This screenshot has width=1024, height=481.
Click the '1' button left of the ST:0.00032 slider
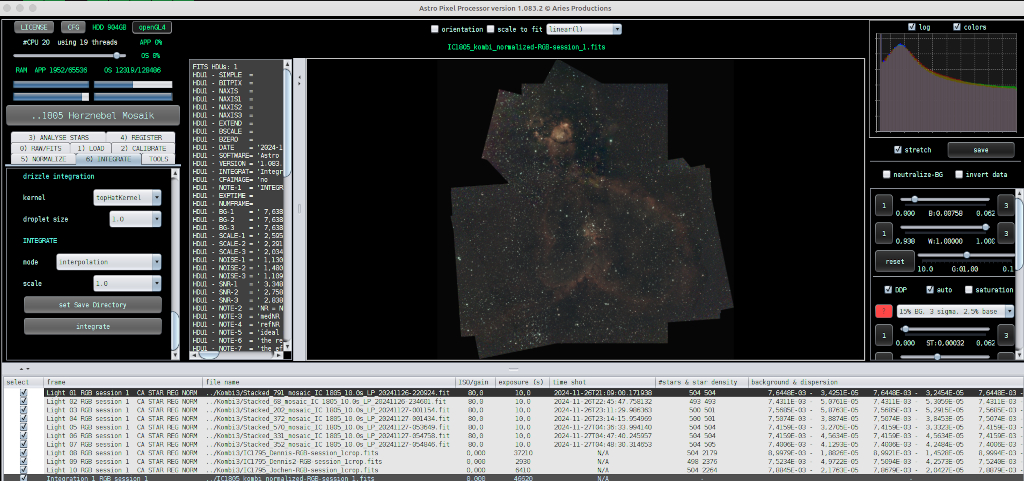point(883,335)
